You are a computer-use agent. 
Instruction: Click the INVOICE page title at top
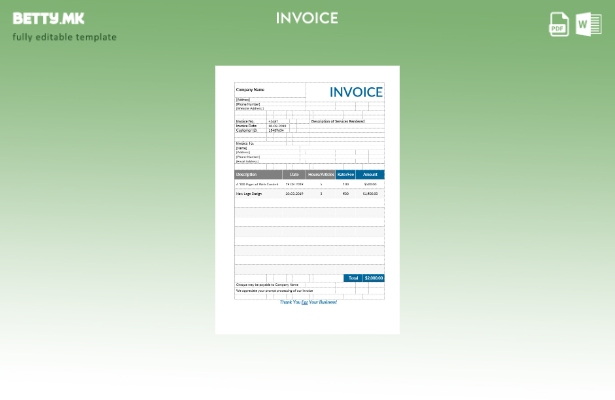point(307,18)
